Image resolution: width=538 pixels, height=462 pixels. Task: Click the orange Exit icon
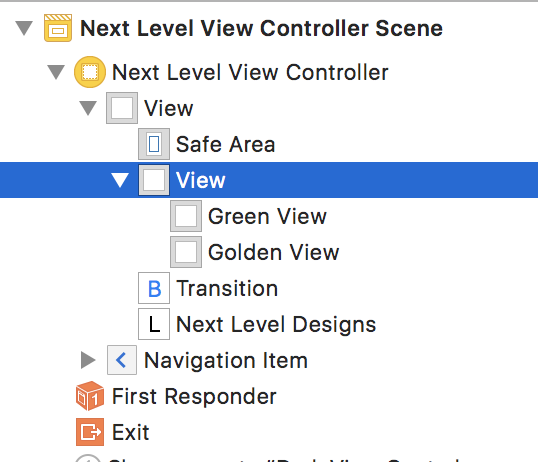coord(90,432)
